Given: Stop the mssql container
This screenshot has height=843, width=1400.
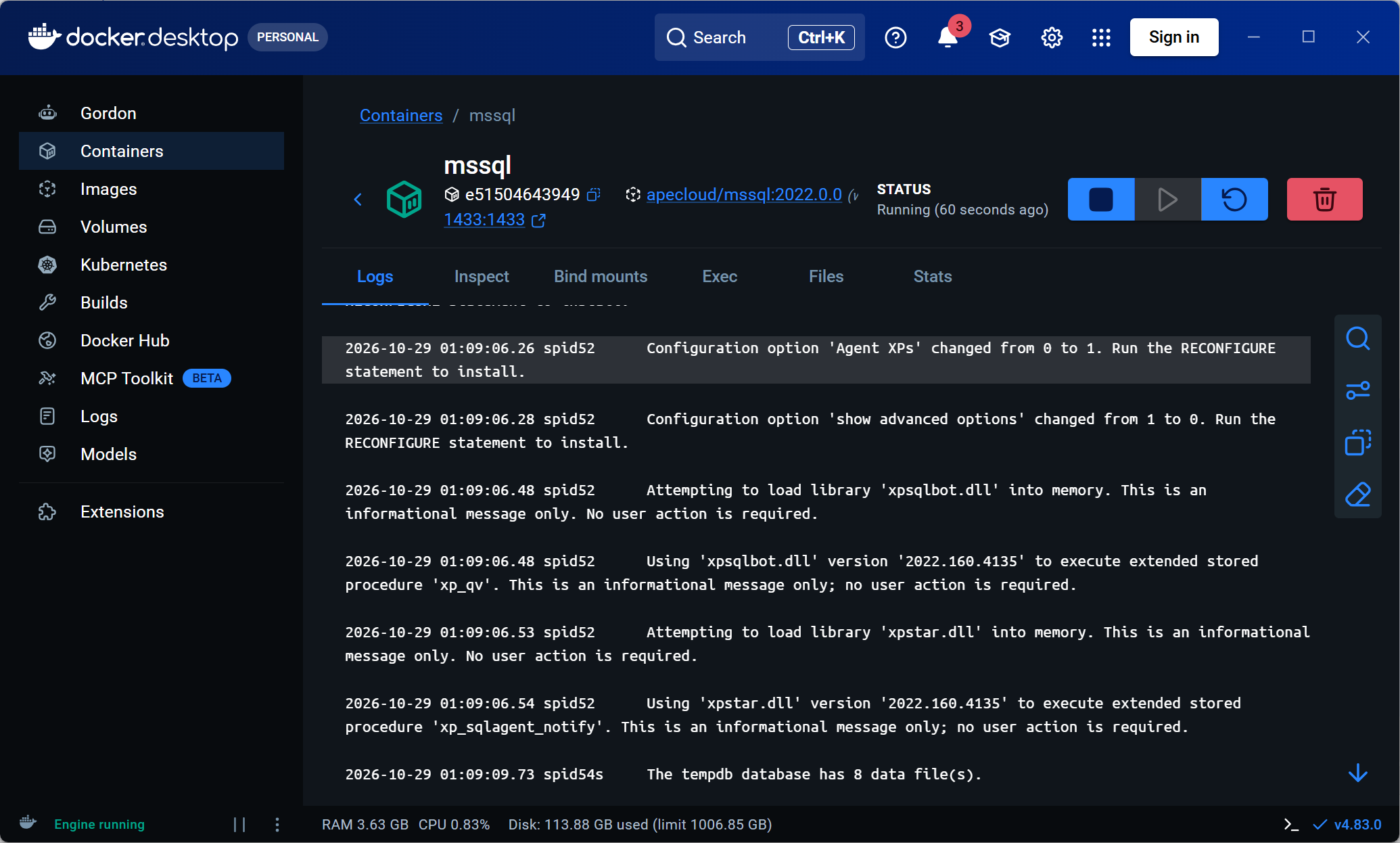Looking at the screenshot, I should 1101,200.
